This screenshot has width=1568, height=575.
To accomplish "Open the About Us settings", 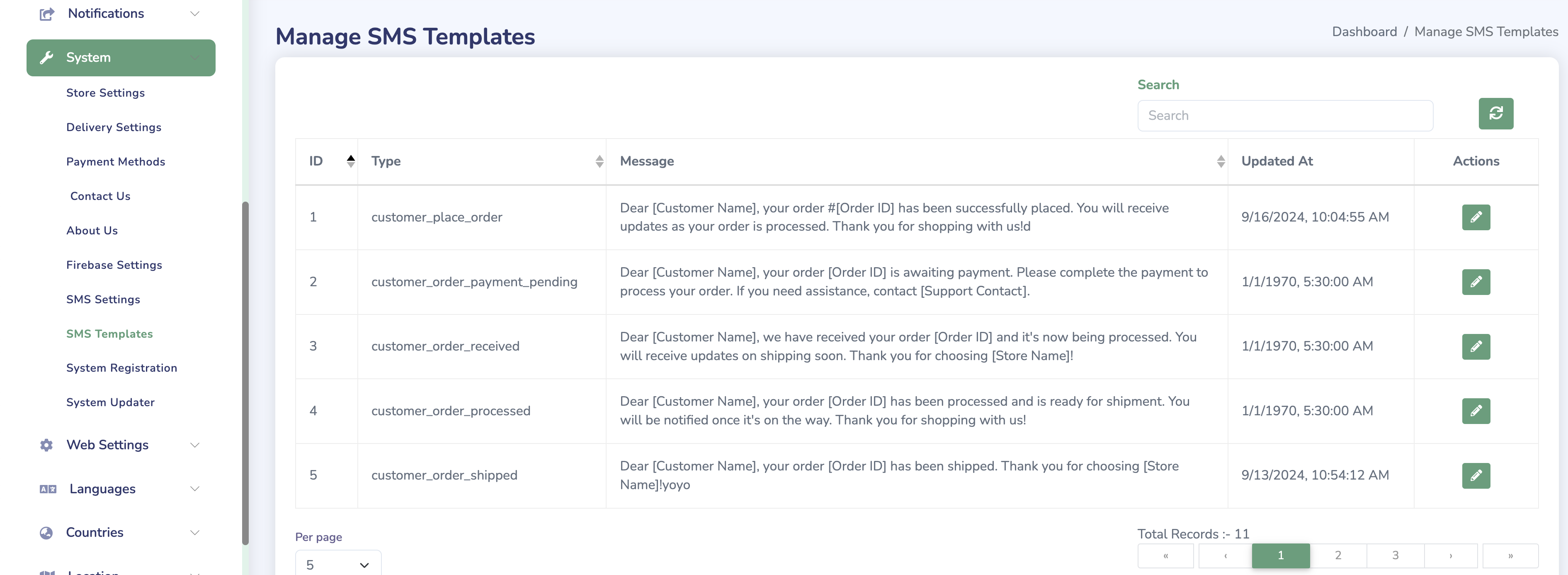I will click(x=92, y=230).
